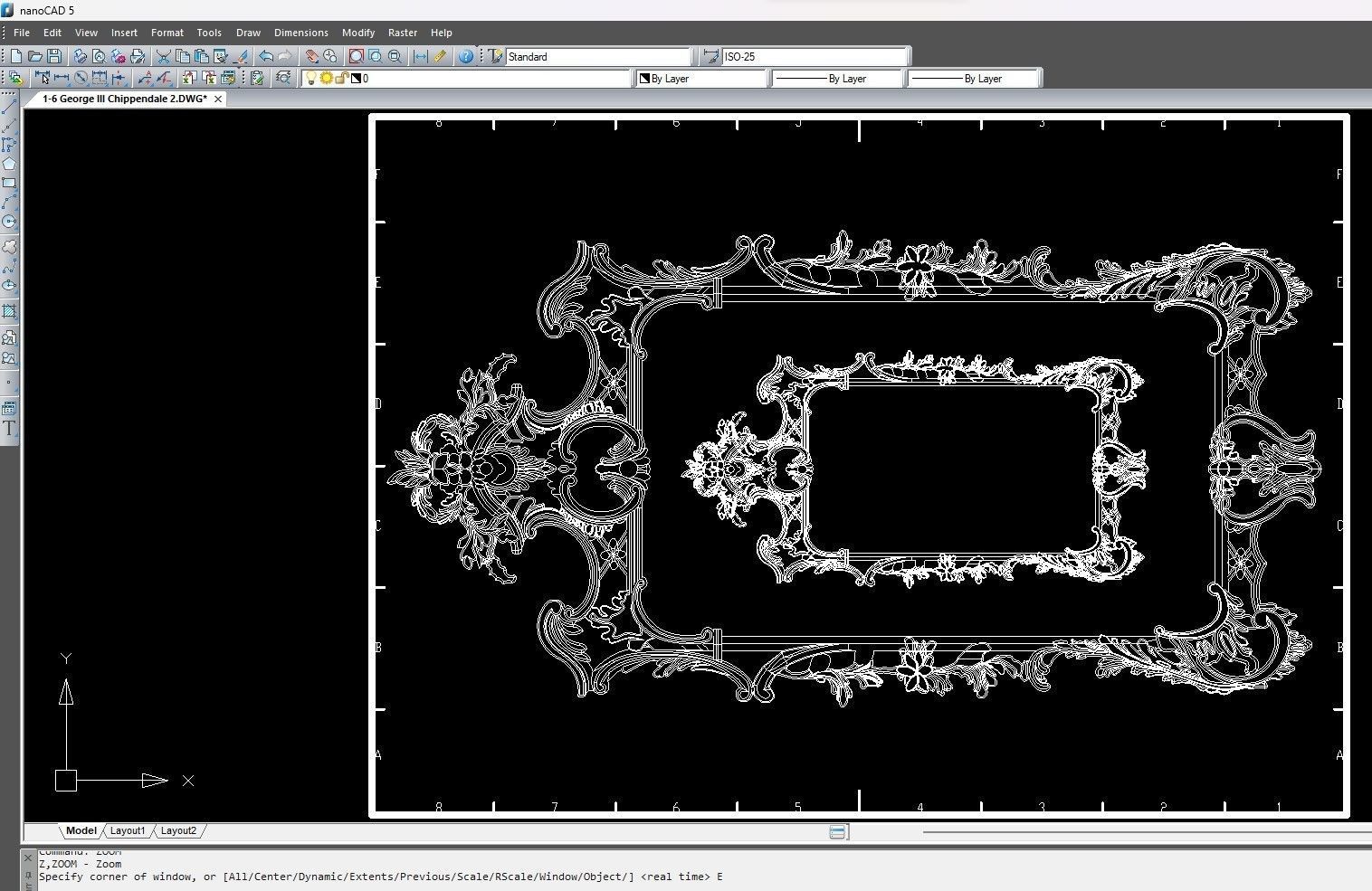The height and width of the screenshot is (891, 1372).
Task: Open the Modify menu
Action: click(358, 33)
